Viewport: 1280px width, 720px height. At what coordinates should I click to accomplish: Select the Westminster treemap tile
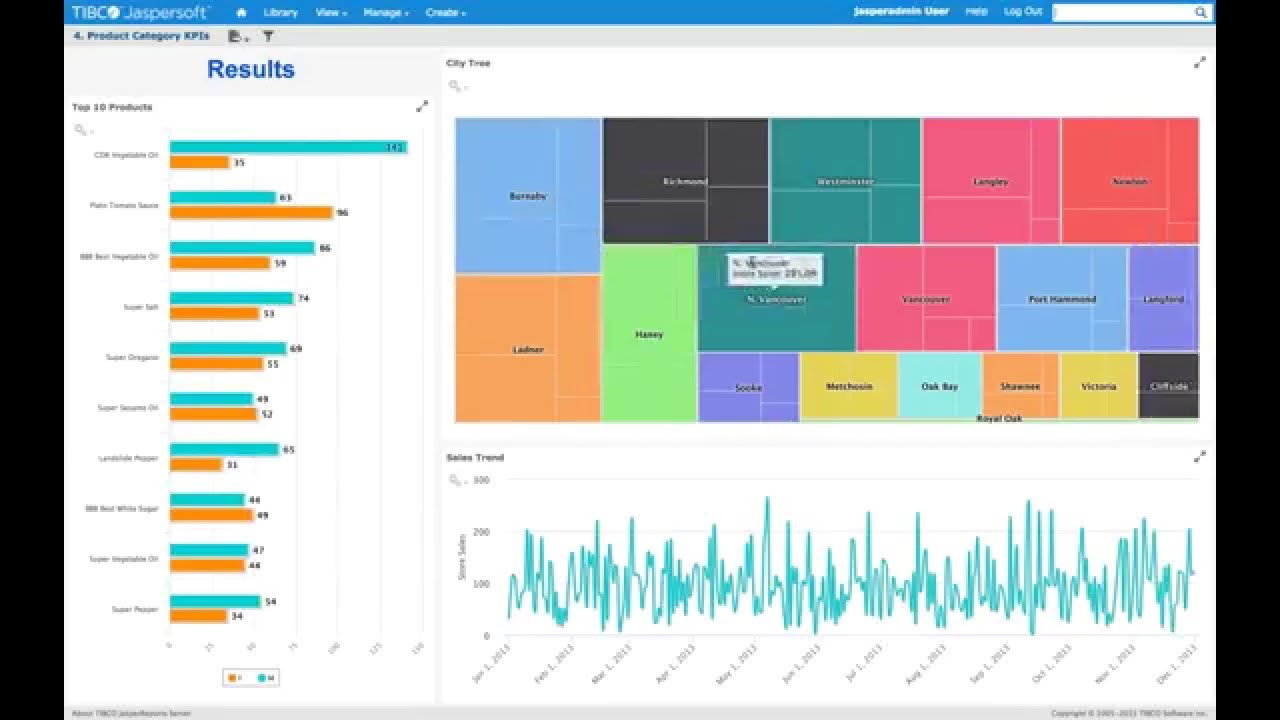point(845,181)
